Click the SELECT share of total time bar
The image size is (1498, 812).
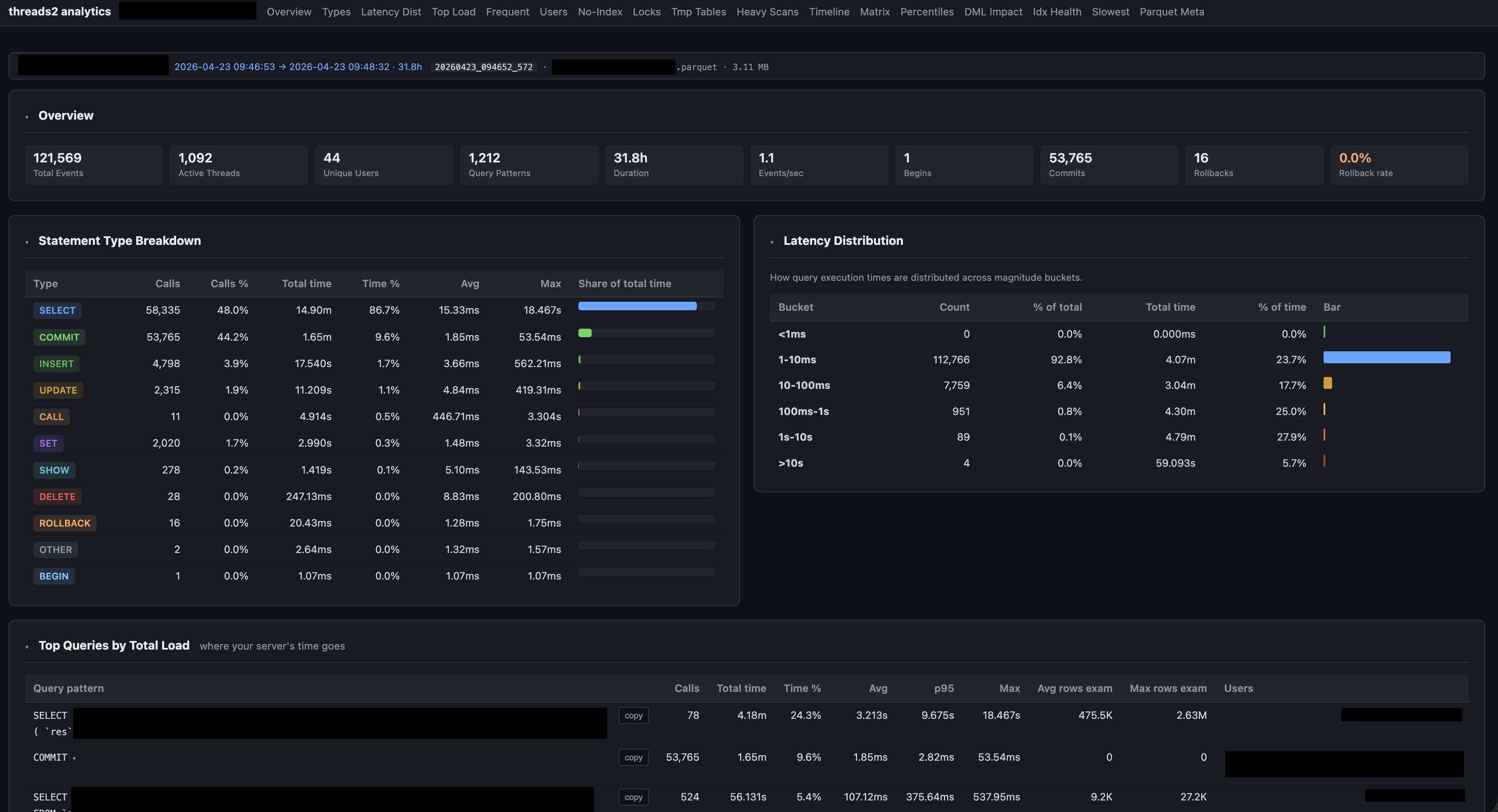[x=637, y=306]
